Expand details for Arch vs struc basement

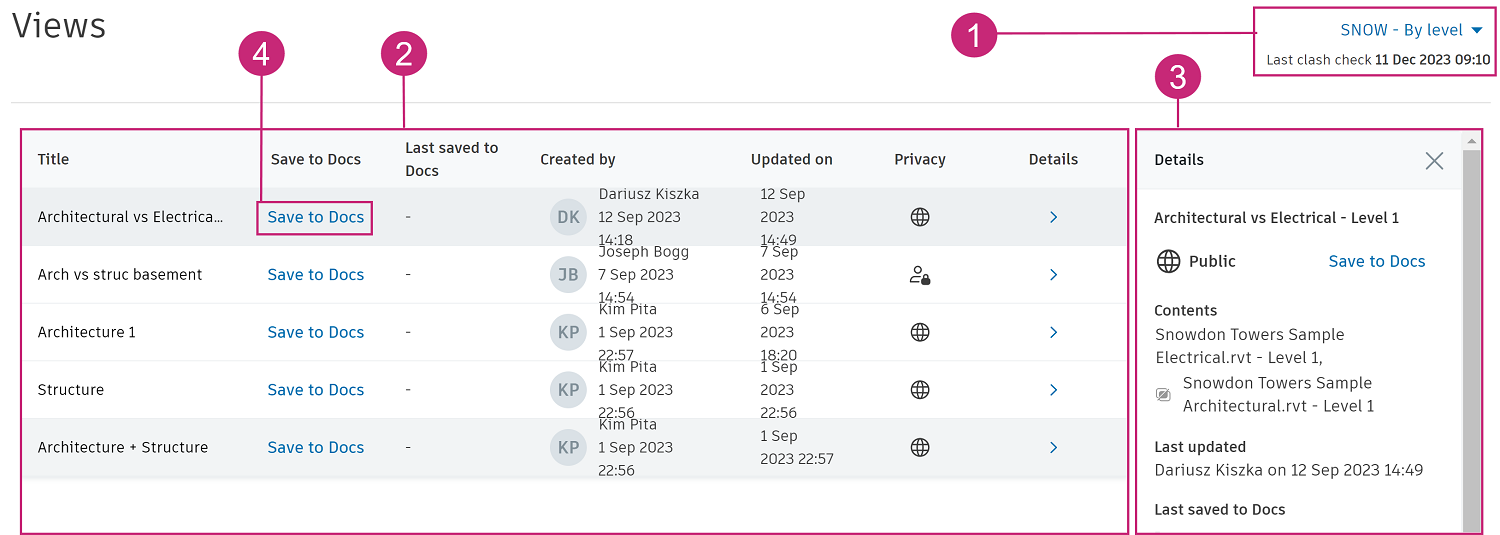[1053, 275]
